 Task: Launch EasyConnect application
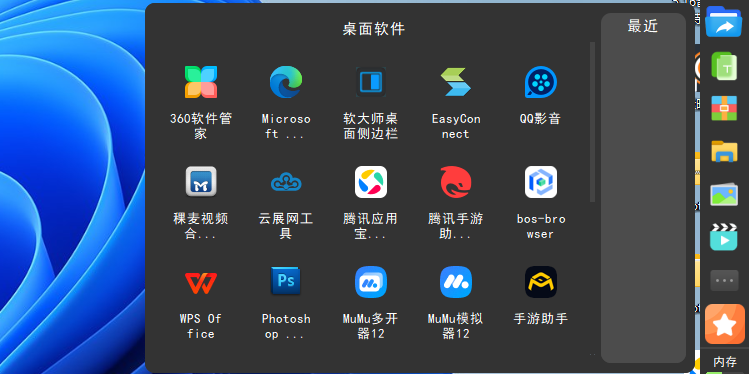[x=455, y=82]
